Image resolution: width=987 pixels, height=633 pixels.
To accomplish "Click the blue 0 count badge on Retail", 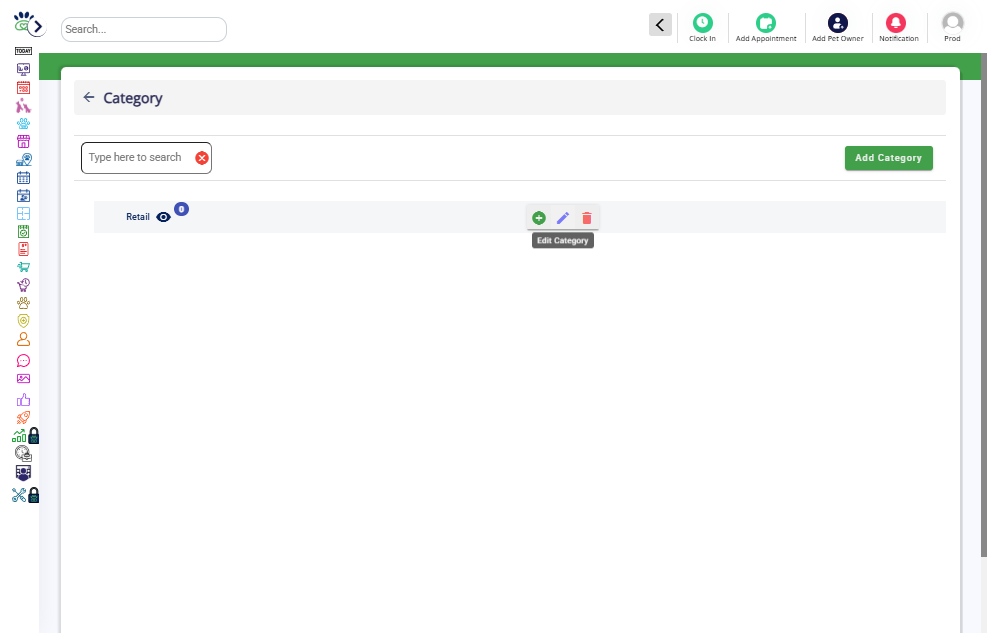I will click(181, 209).
